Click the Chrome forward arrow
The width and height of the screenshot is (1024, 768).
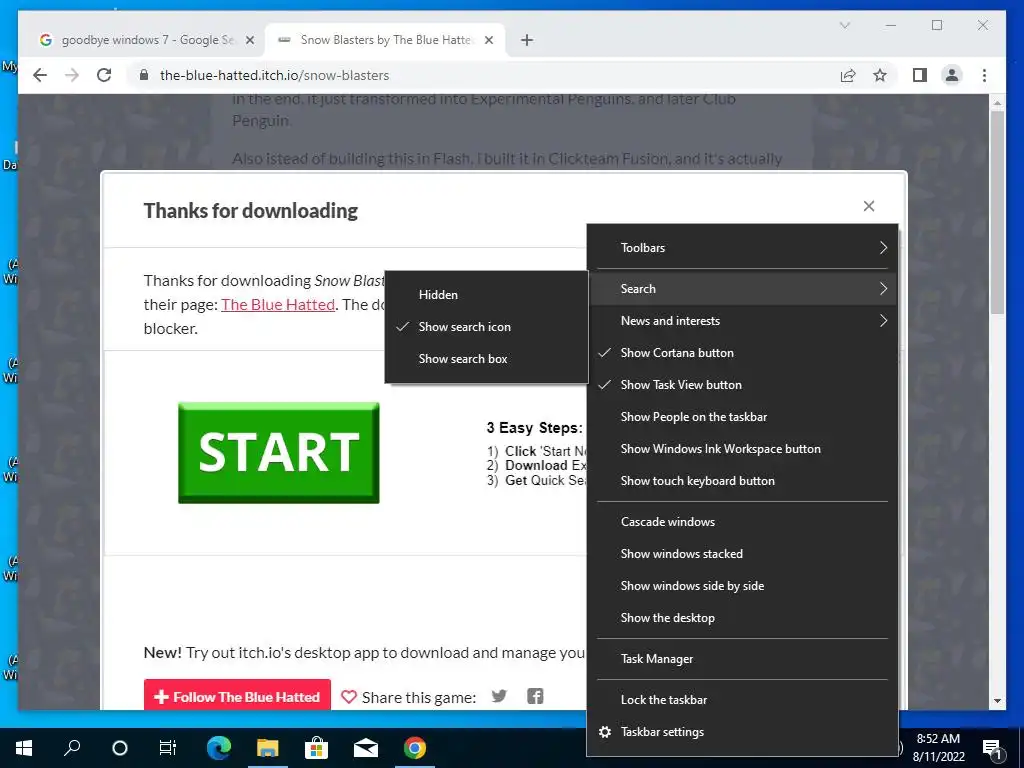(72, 75)
